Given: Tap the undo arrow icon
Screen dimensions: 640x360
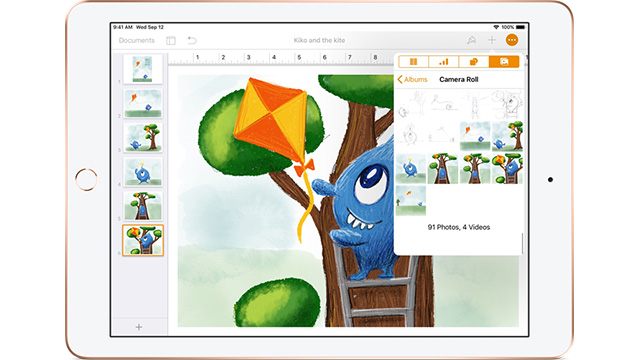Looking at the screenshot, I should tap(192, 40).
